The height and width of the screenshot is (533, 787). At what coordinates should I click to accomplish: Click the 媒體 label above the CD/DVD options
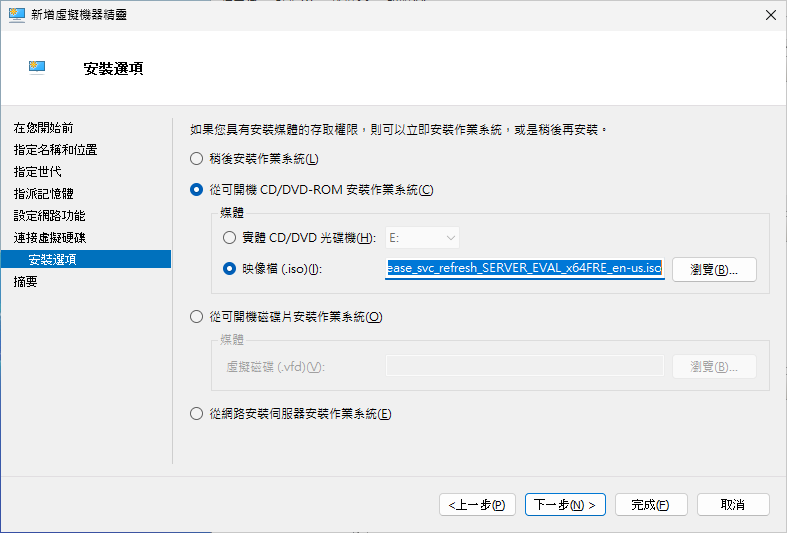[232, 213]
